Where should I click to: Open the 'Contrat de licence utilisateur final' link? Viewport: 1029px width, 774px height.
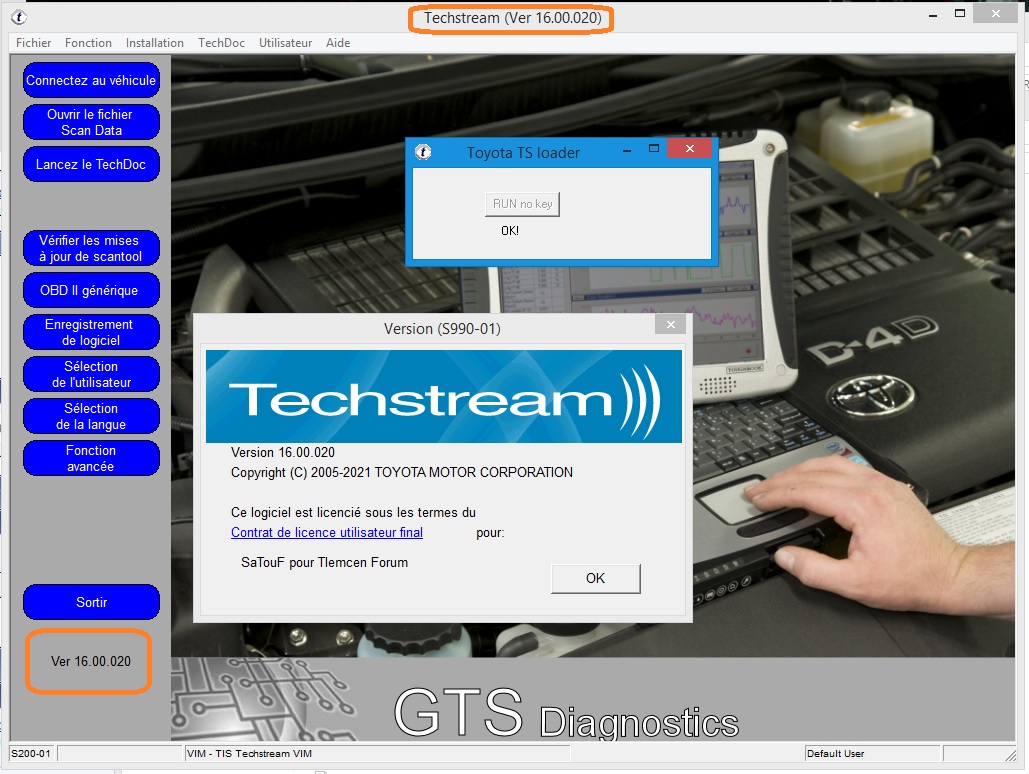click(x=326, y=532)
